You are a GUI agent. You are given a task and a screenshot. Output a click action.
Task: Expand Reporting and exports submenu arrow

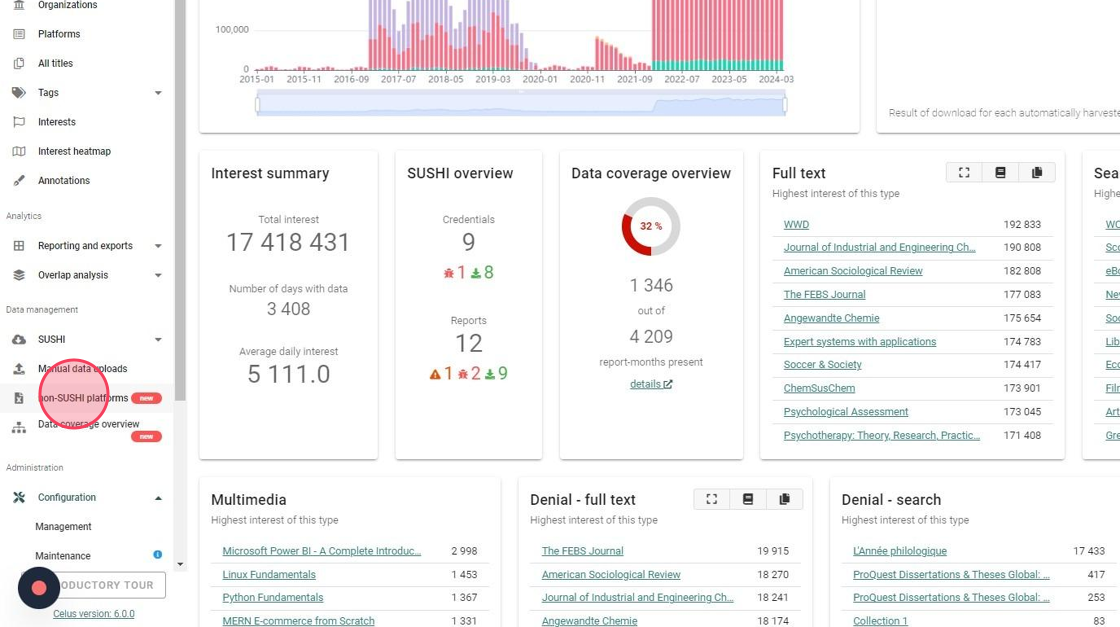[x=158, y=246]
